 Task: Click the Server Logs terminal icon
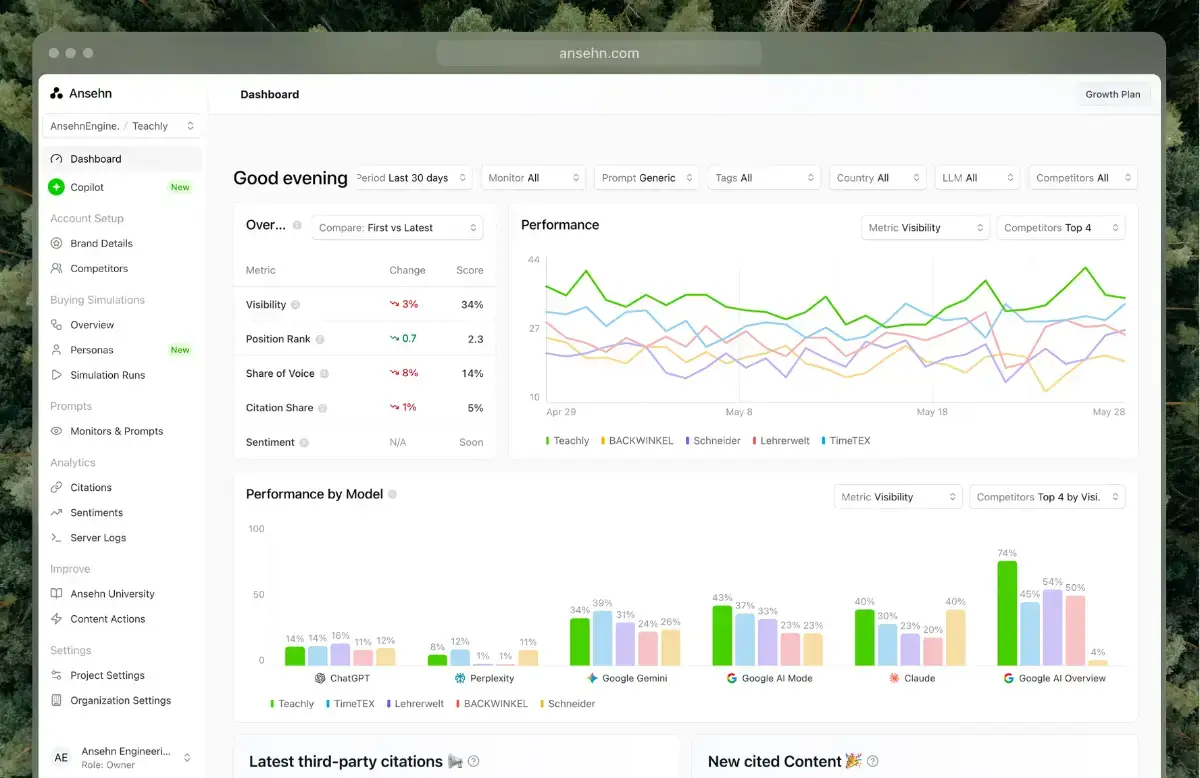pyautogui.click(x=57, y=537)
